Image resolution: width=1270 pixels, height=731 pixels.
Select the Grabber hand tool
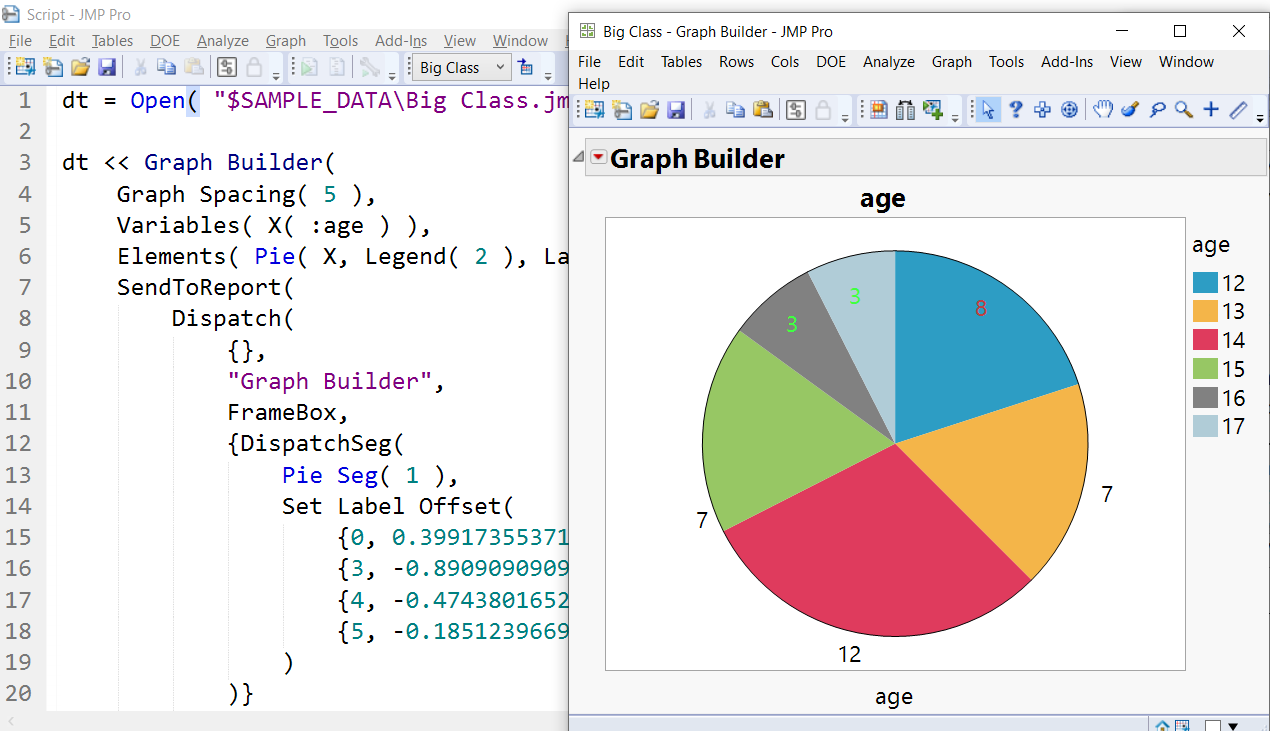pos(1102,109)
